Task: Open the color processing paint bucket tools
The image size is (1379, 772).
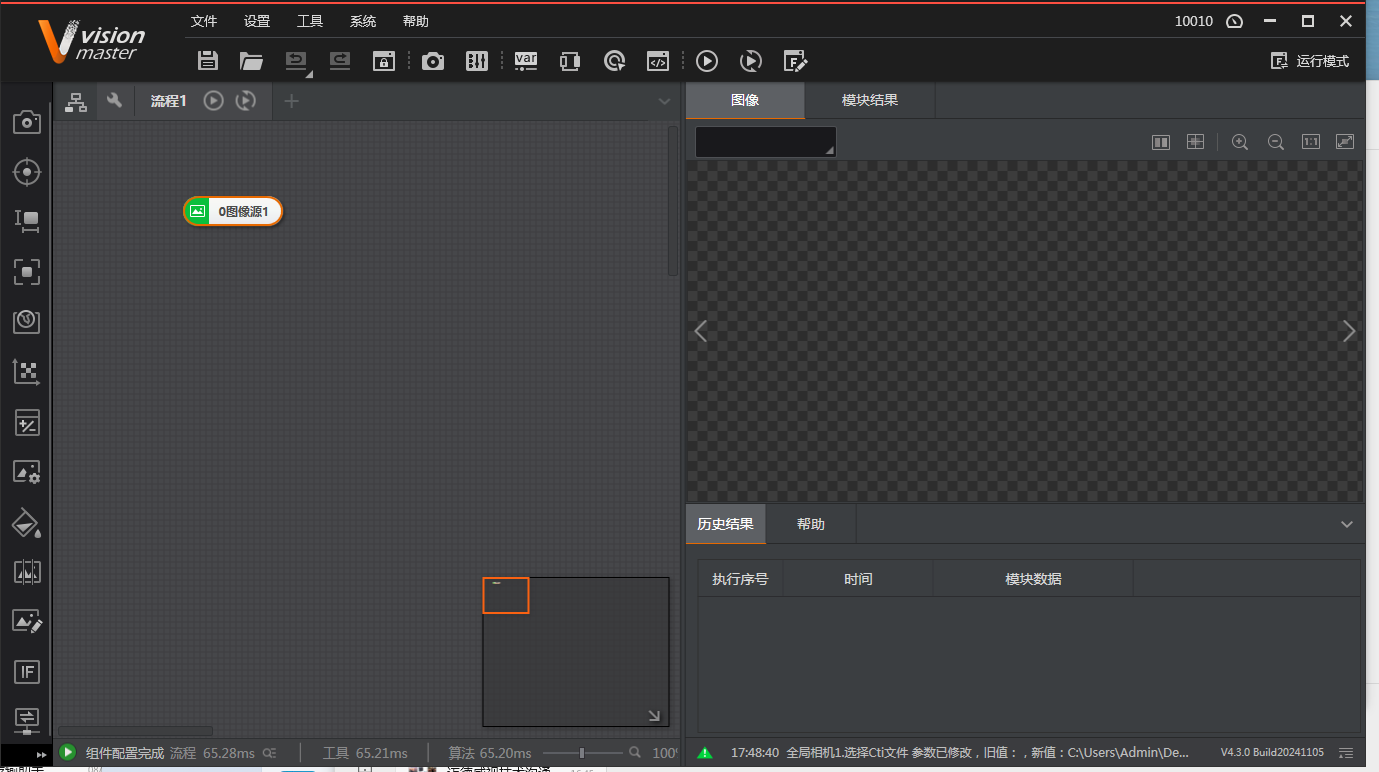Action: (26, 522)
